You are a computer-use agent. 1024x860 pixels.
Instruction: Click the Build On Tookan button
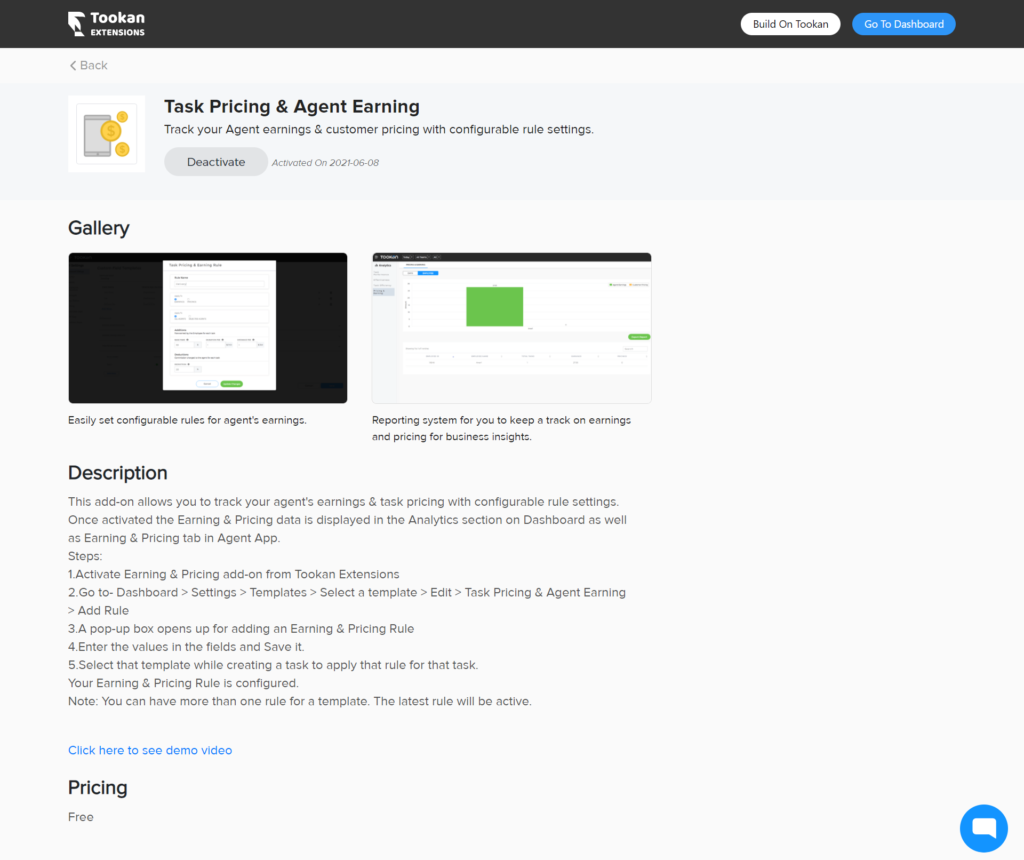pyautogui.click(x=790, y=24)
